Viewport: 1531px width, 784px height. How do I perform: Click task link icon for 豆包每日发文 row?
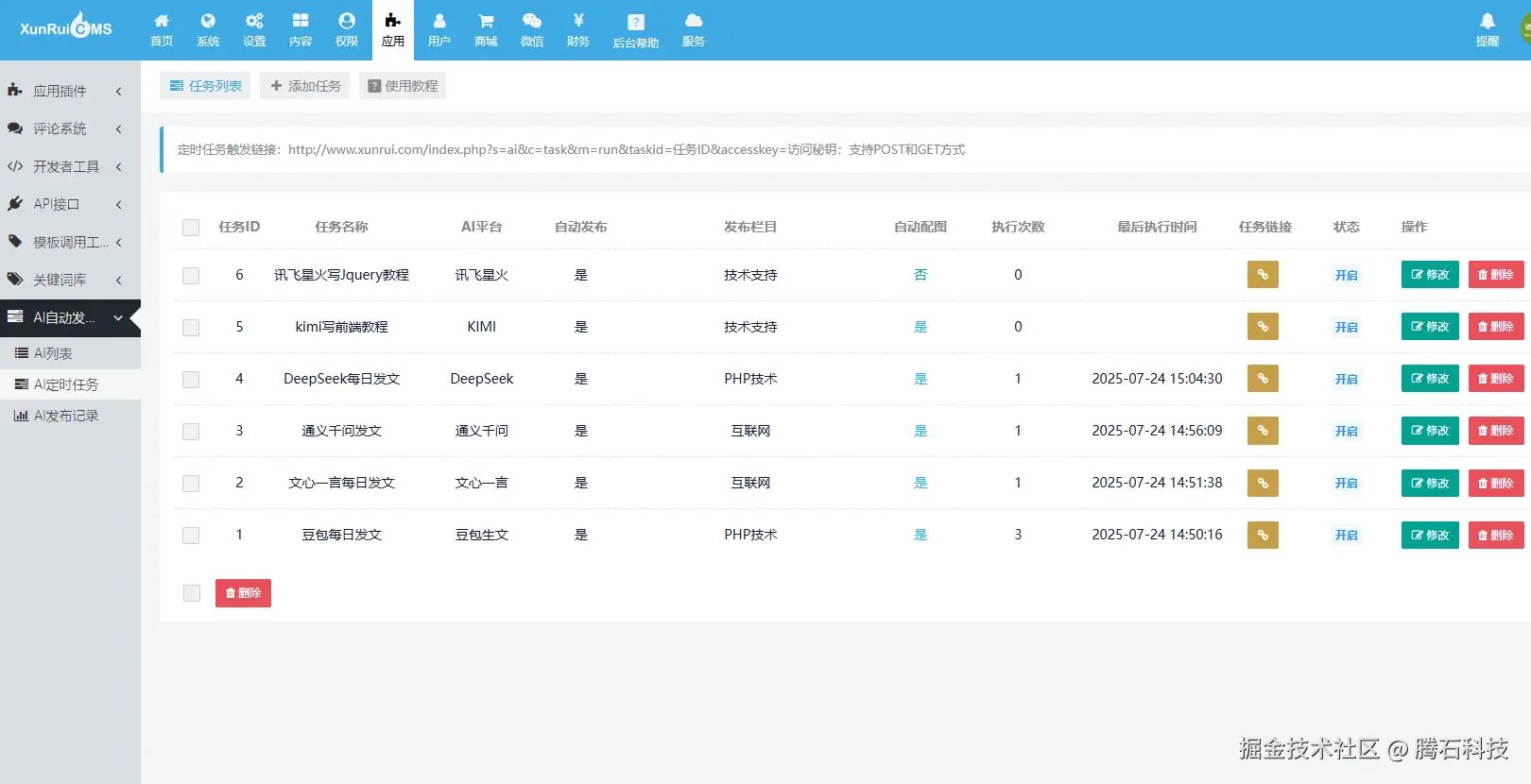pyautogui.click(x=1263, y=535)
